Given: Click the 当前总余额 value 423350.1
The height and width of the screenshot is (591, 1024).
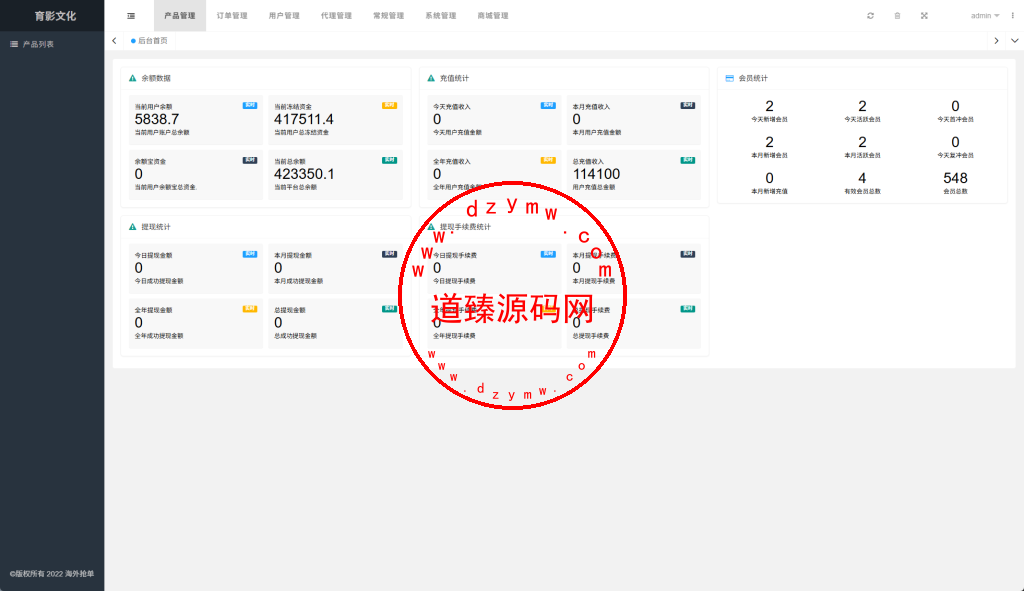Looking at the screenshot, I should point(304,174).
